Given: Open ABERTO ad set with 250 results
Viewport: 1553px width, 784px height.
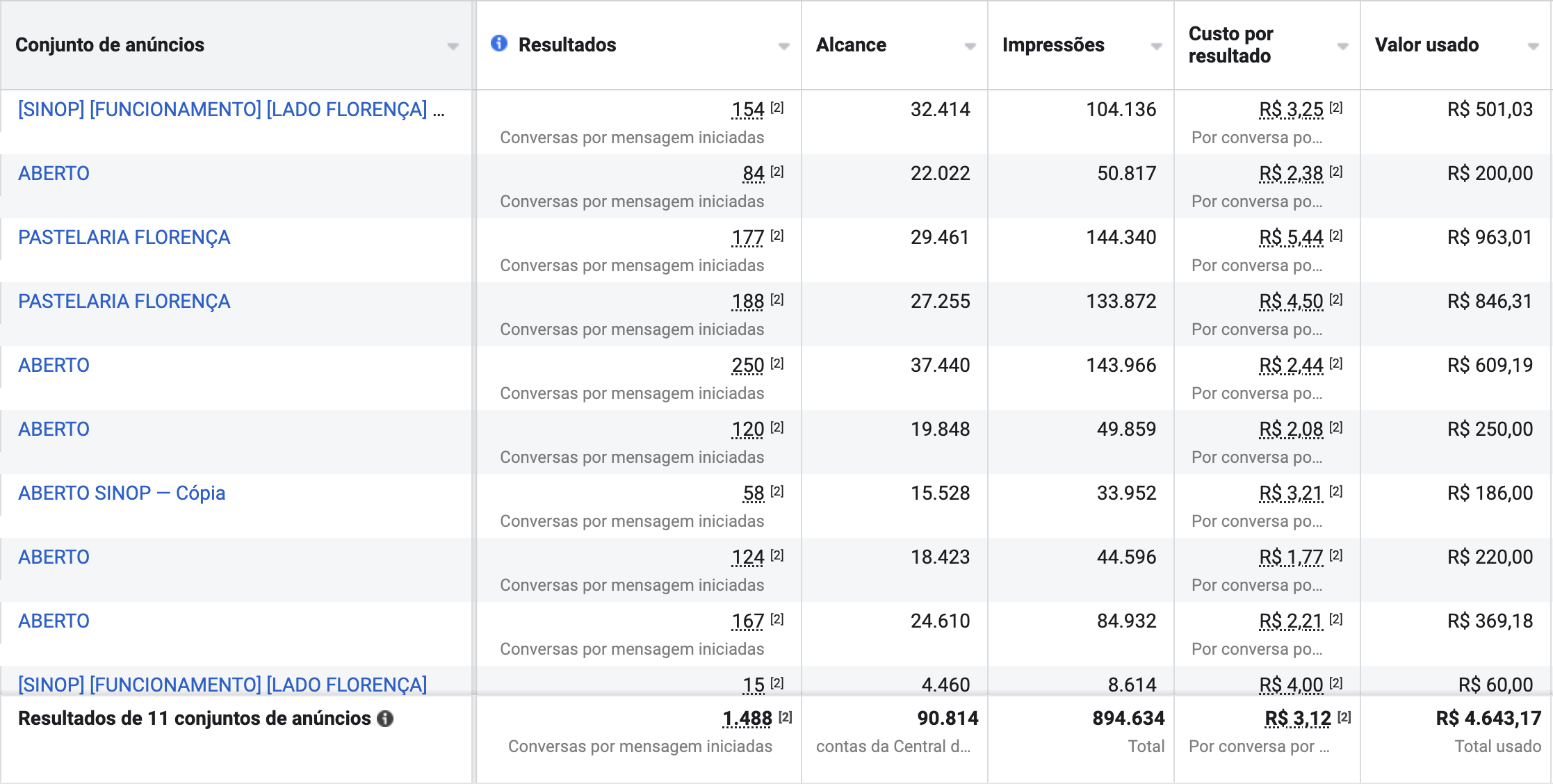Looking at the screenshot, I should [x=54, y=366].
